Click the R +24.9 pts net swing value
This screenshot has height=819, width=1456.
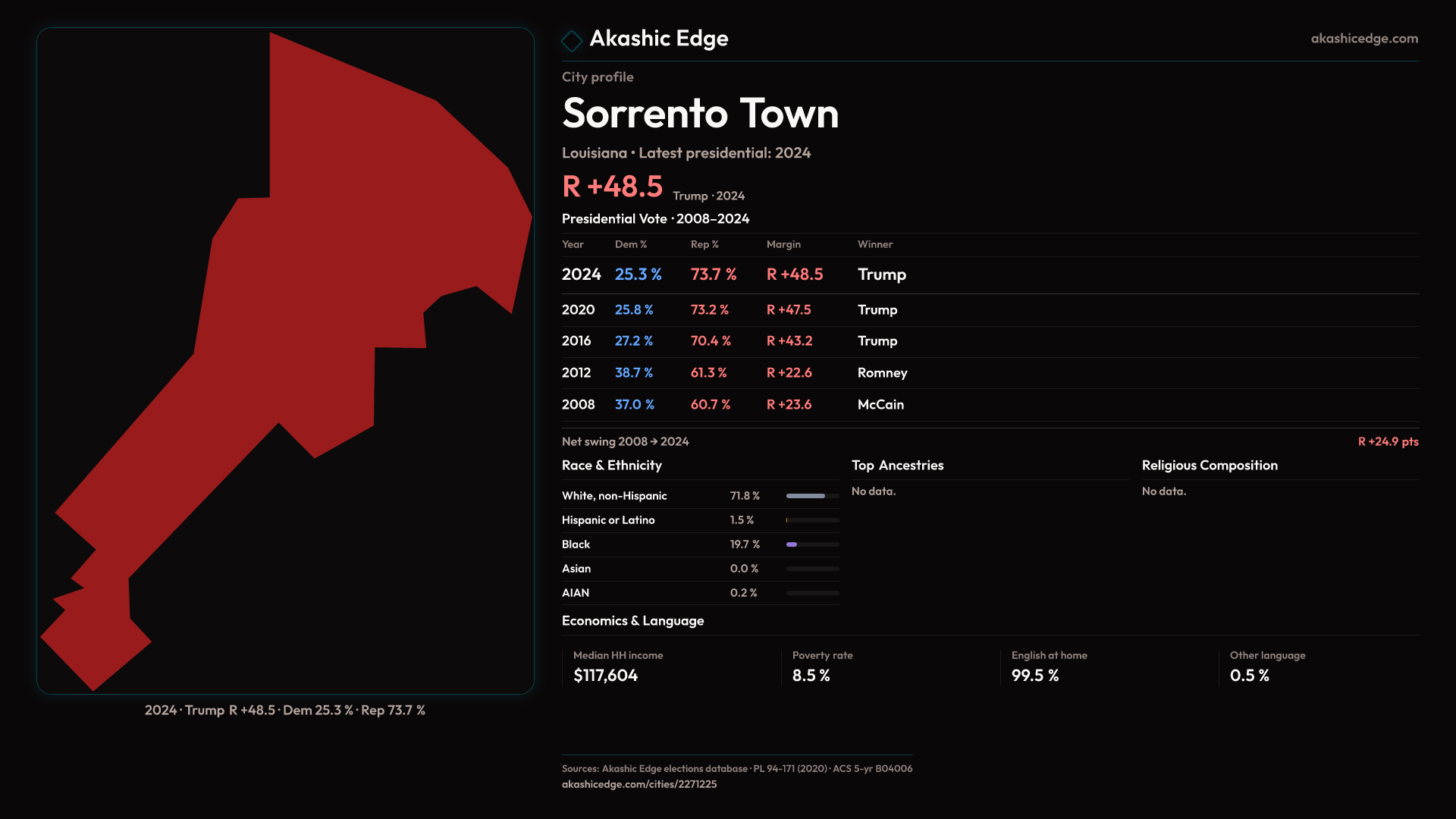[x=1387, y=441]
